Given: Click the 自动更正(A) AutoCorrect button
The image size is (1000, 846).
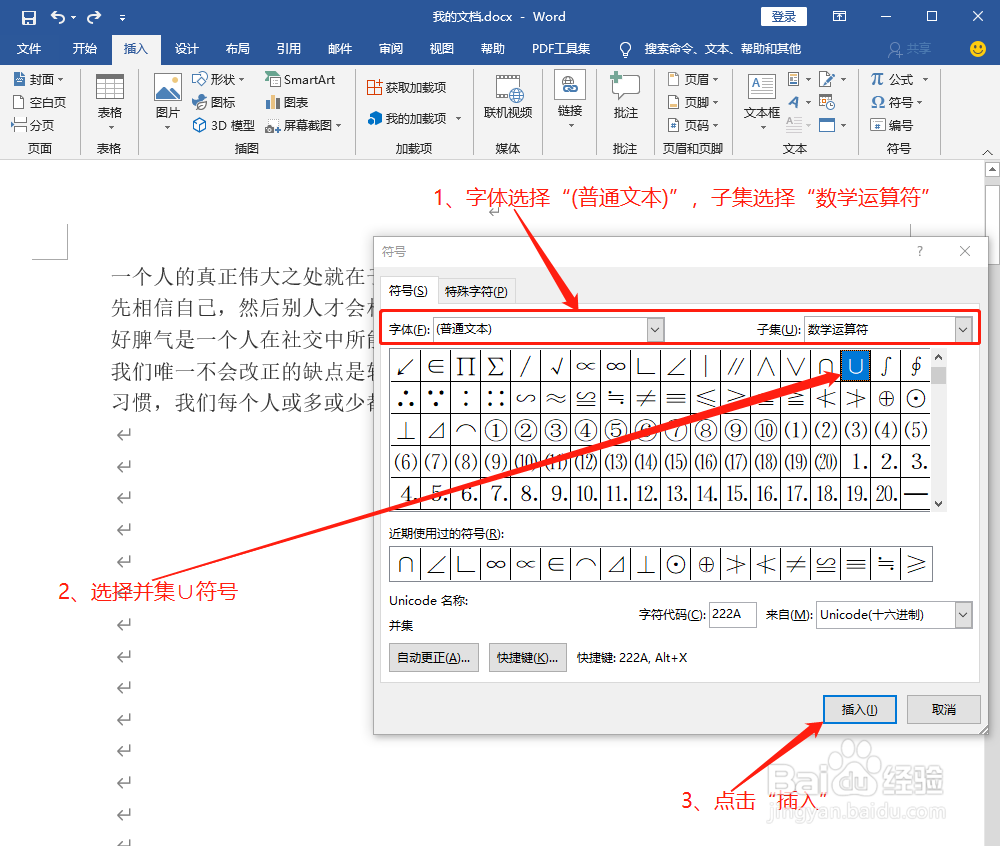Looking at the screenshot, I should [434, 657].
